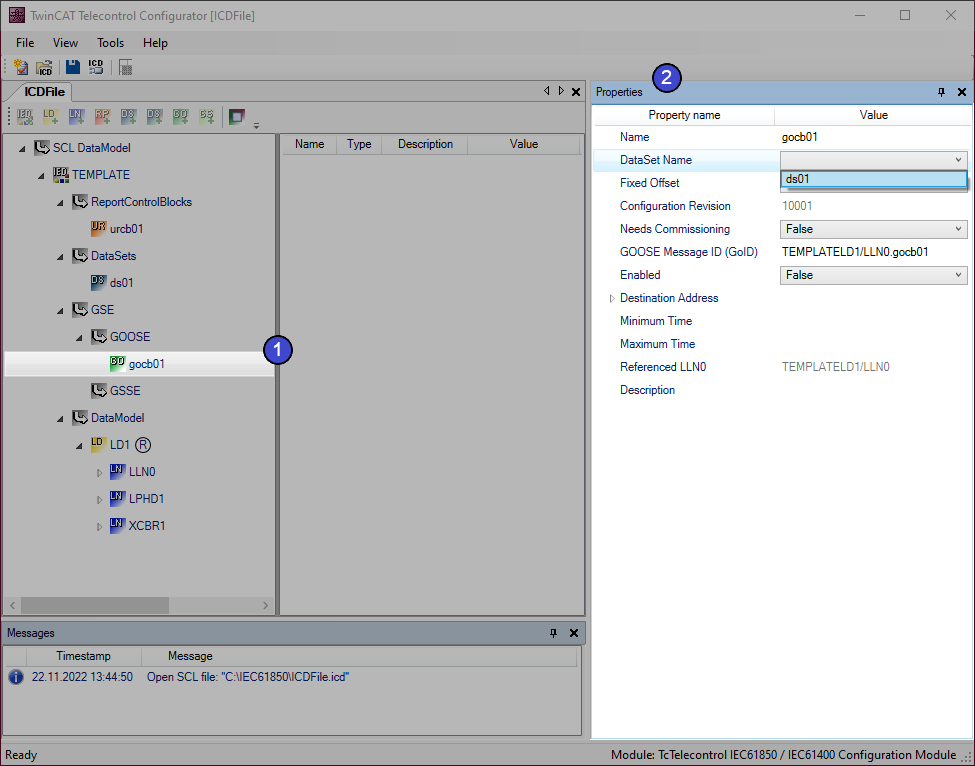Viewport: 975px width, 766px height.
Task: Add a logical node with the LN+ icon
Action: (x=76, y=116)
